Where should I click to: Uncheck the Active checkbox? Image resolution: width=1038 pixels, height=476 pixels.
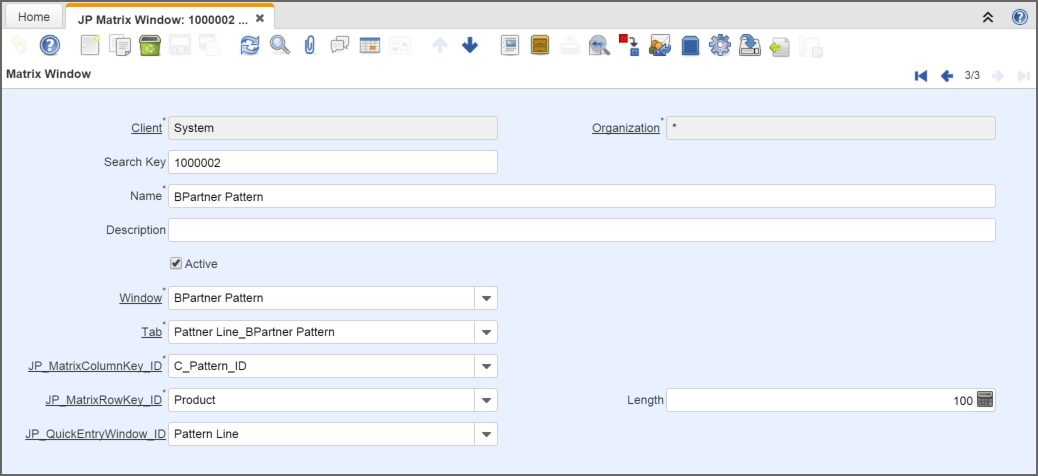[177, 264]
